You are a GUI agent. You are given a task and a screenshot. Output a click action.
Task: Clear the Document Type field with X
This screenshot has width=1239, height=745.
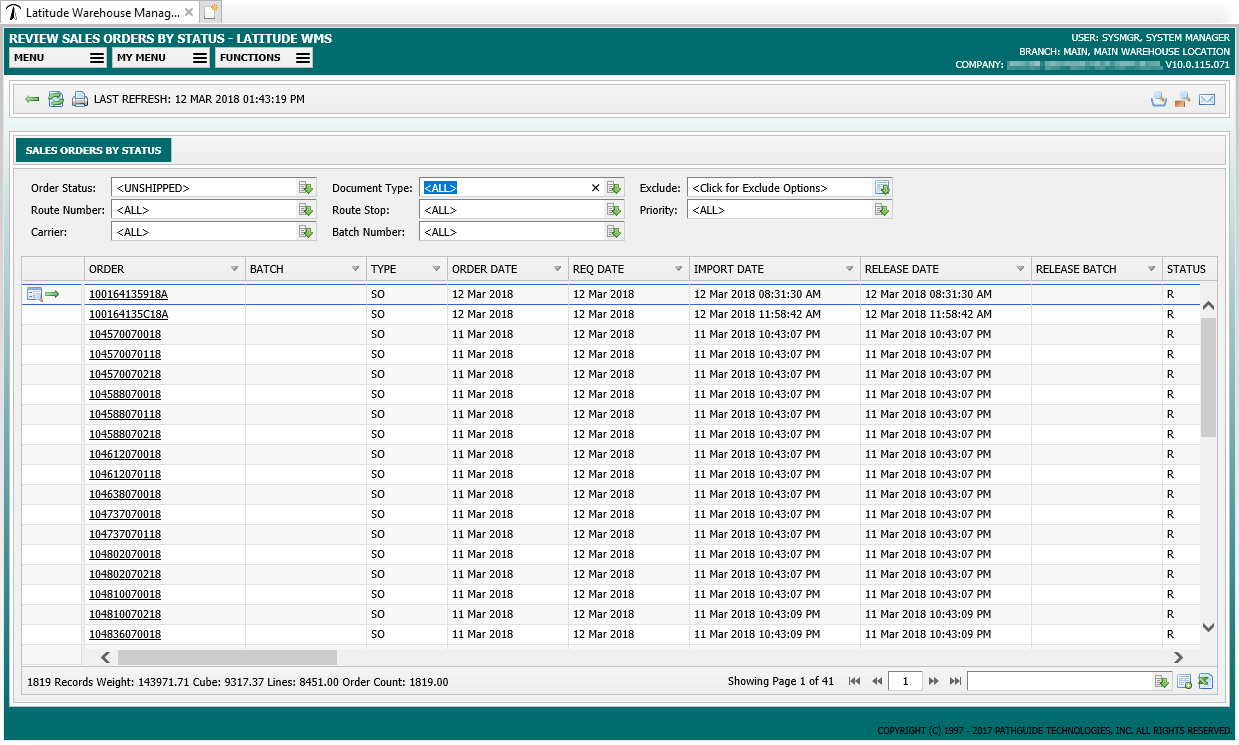tap(595, 188)
